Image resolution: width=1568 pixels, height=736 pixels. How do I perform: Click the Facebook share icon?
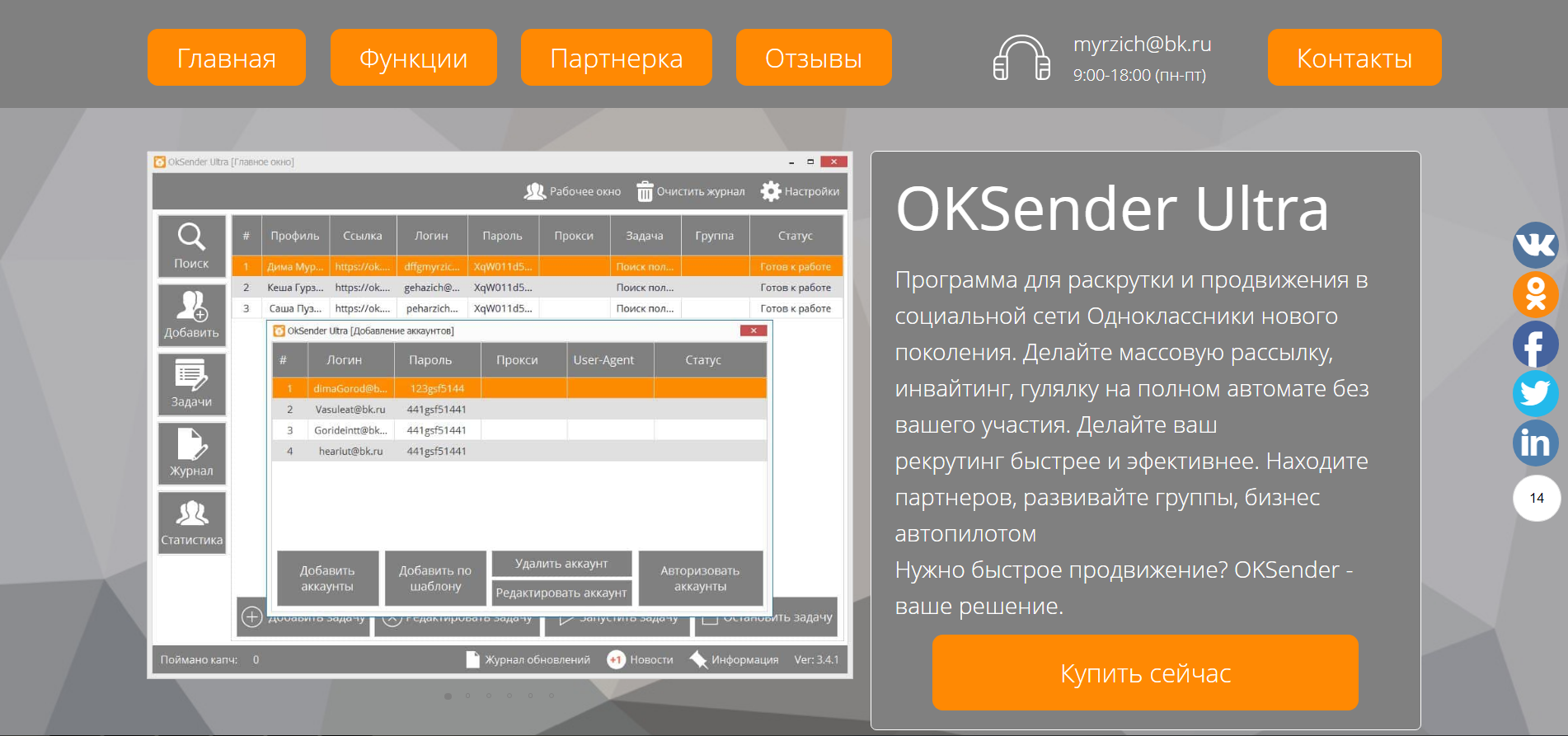pyautogui.click(x=1535, y=345)
